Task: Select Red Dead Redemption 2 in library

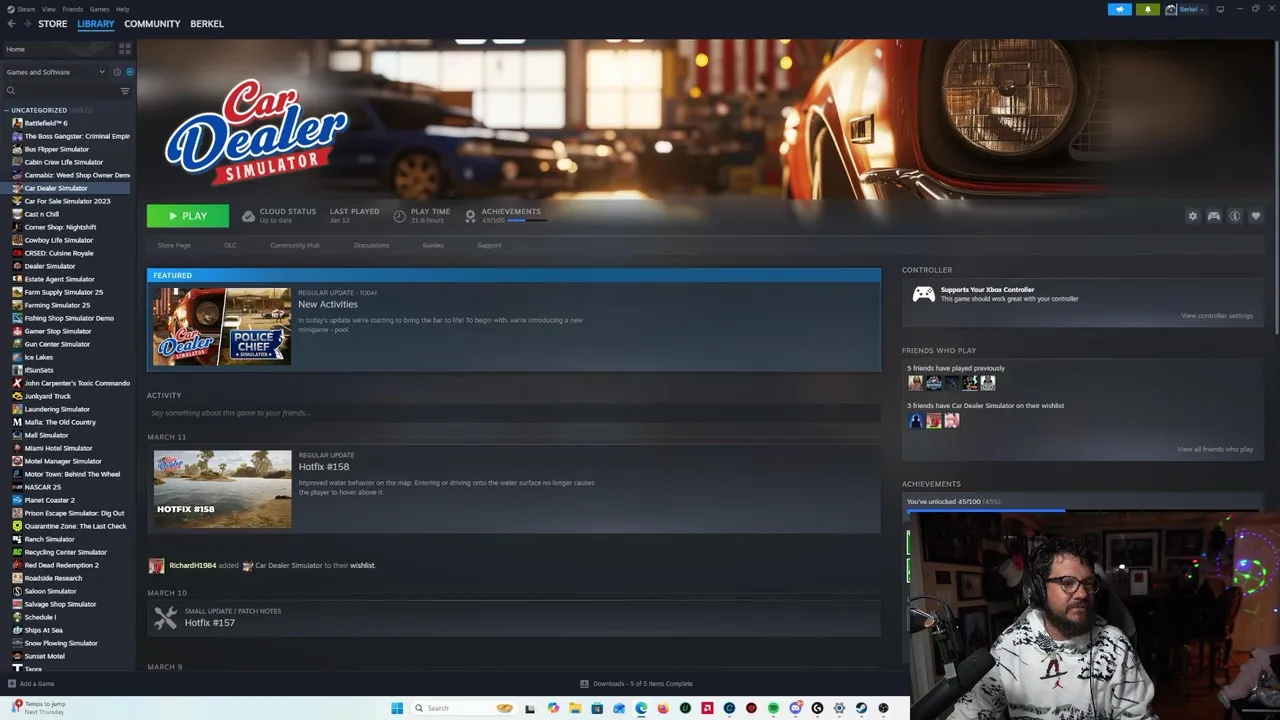Action: pyautogui.click(x=61, y=565)
